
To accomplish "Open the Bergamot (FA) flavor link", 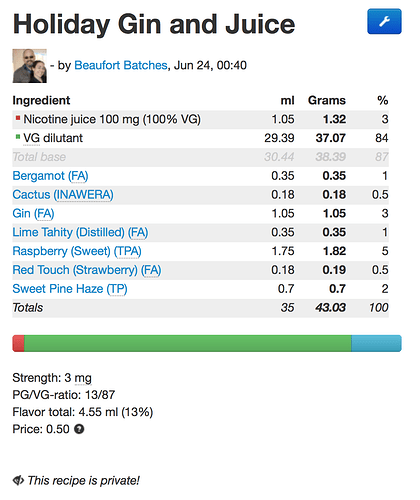I will point(50,176).
